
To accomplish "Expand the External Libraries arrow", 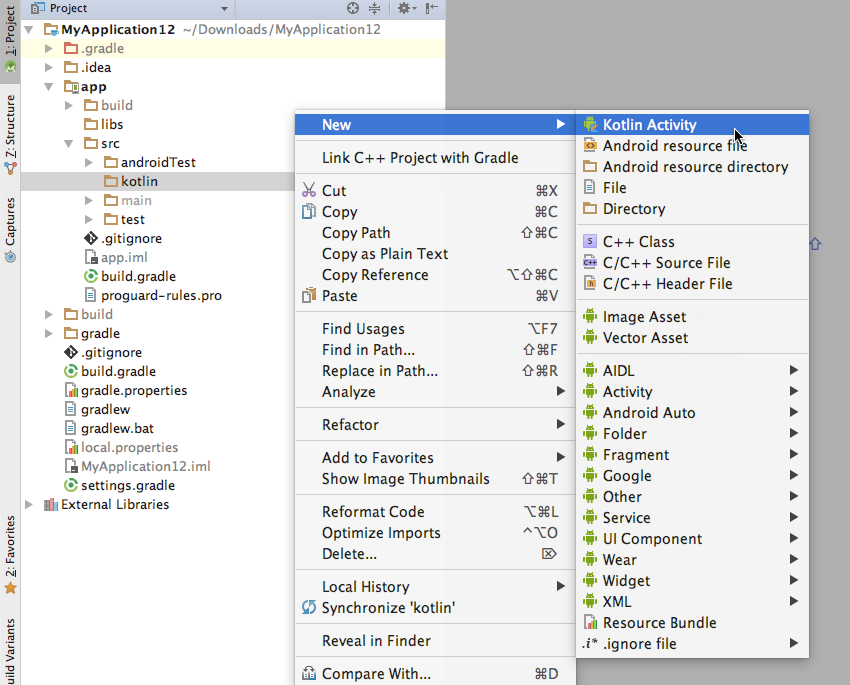I will pos(29,505).
